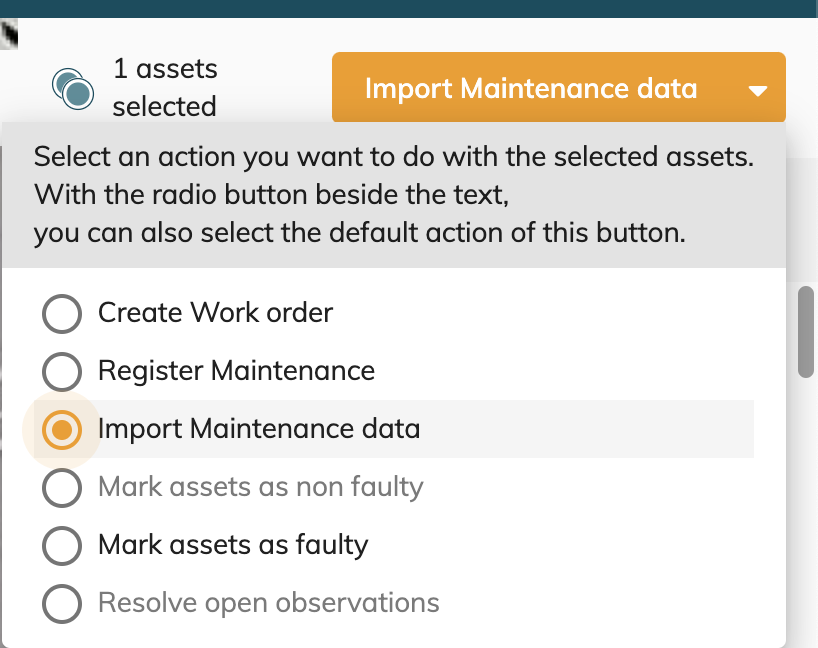Select the Mark assets as non faulty radio
This screenshot has height=648, width=818.
coord(62,488)
